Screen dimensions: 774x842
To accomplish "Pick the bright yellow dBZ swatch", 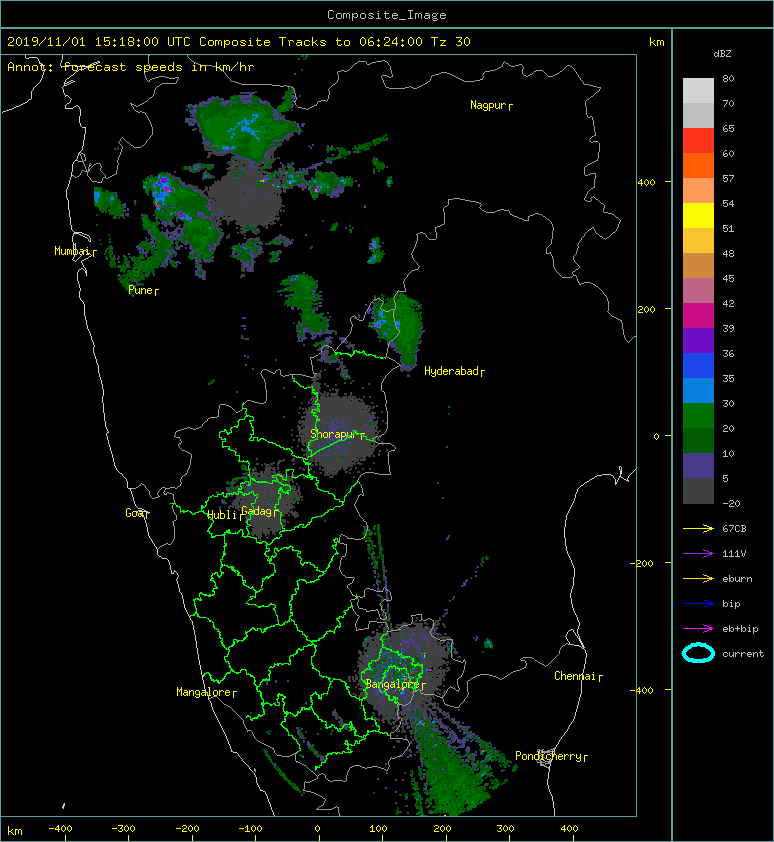I will pyautogui.click(x=698, y=215).
